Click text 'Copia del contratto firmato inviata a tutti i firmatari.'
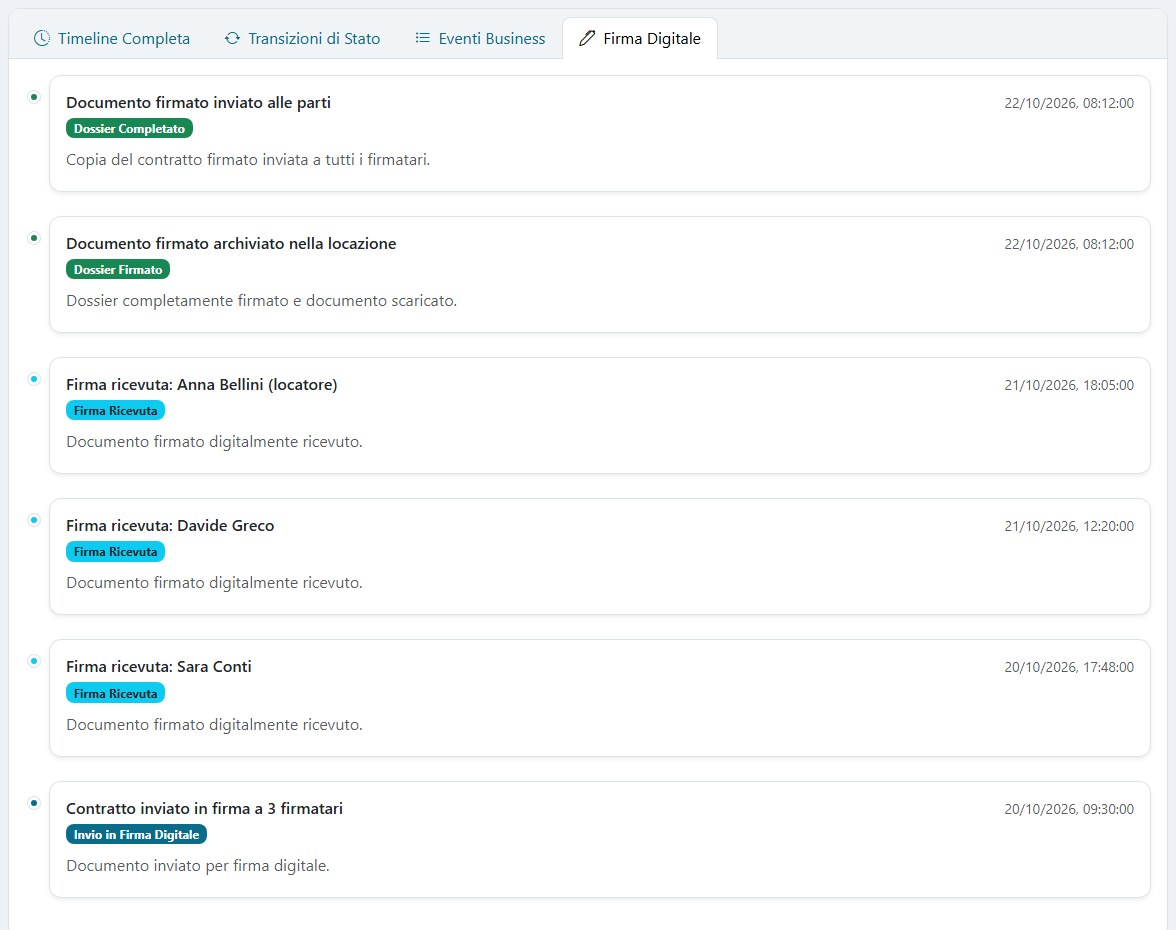 pyautogui.click(x=248, y=160)
